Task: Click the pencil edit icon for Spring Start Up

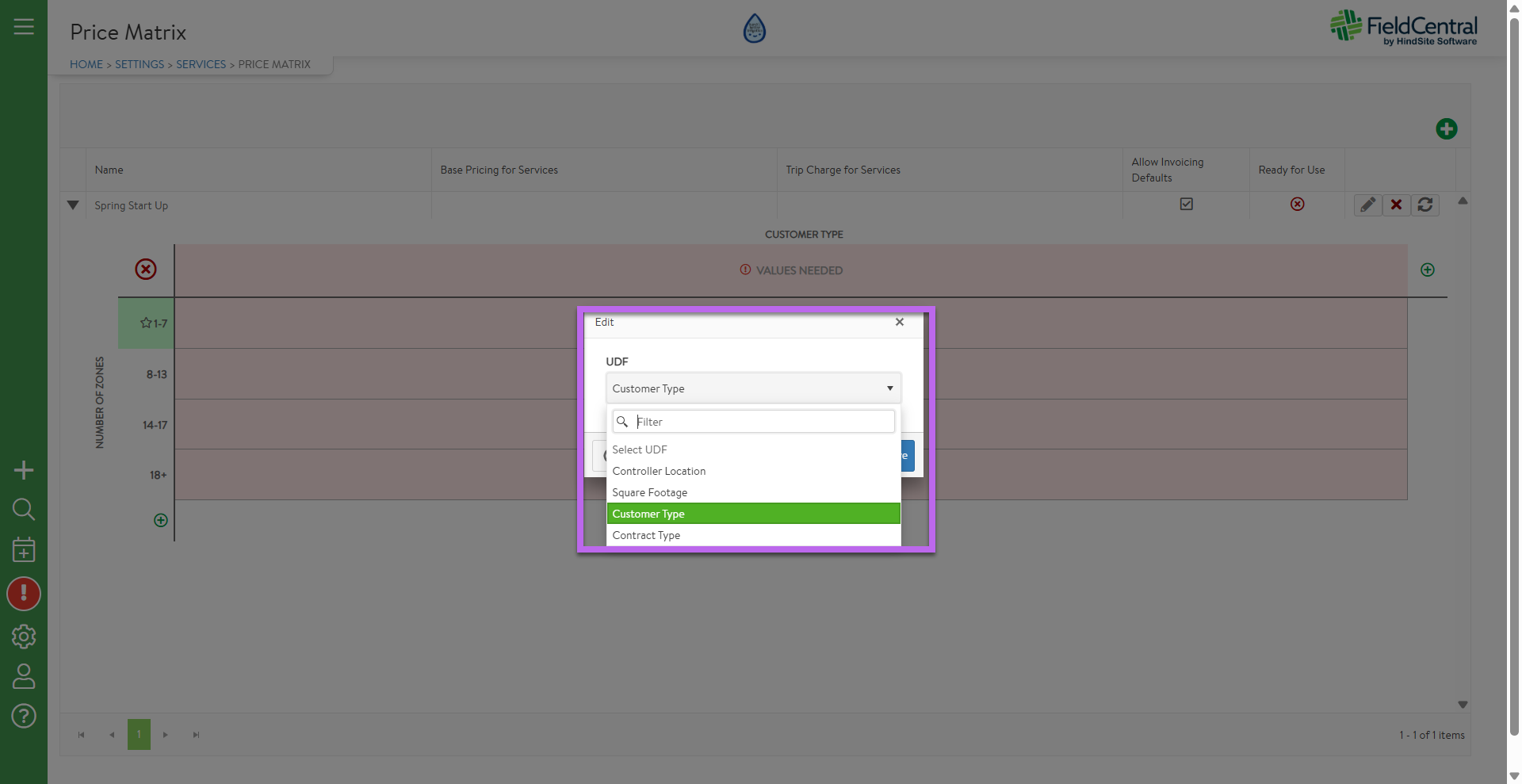Action: click(1367, 205)
